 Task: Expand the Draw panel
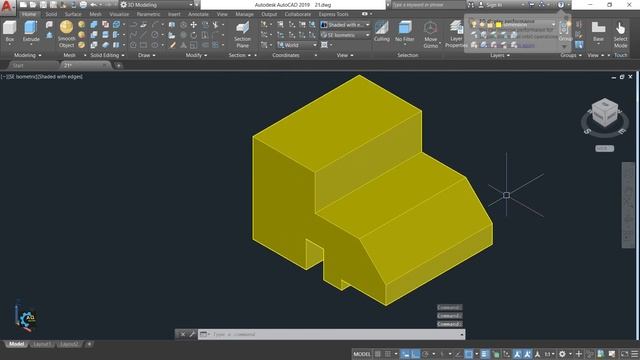146,55
